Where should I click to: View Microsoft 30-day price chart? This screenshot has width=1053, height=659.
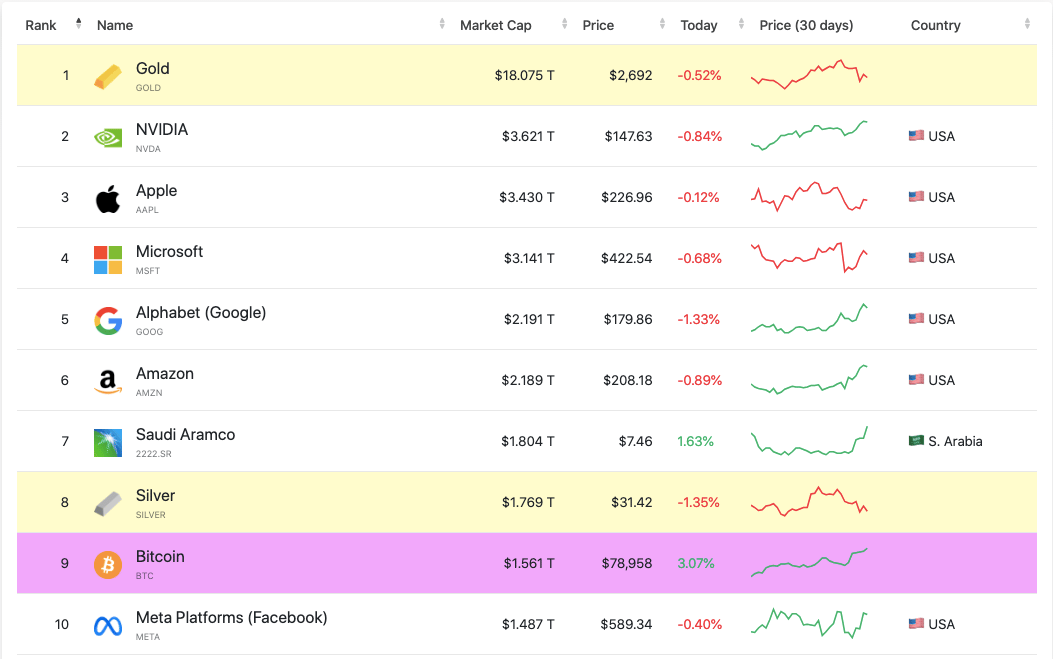(x=809, y=257)
